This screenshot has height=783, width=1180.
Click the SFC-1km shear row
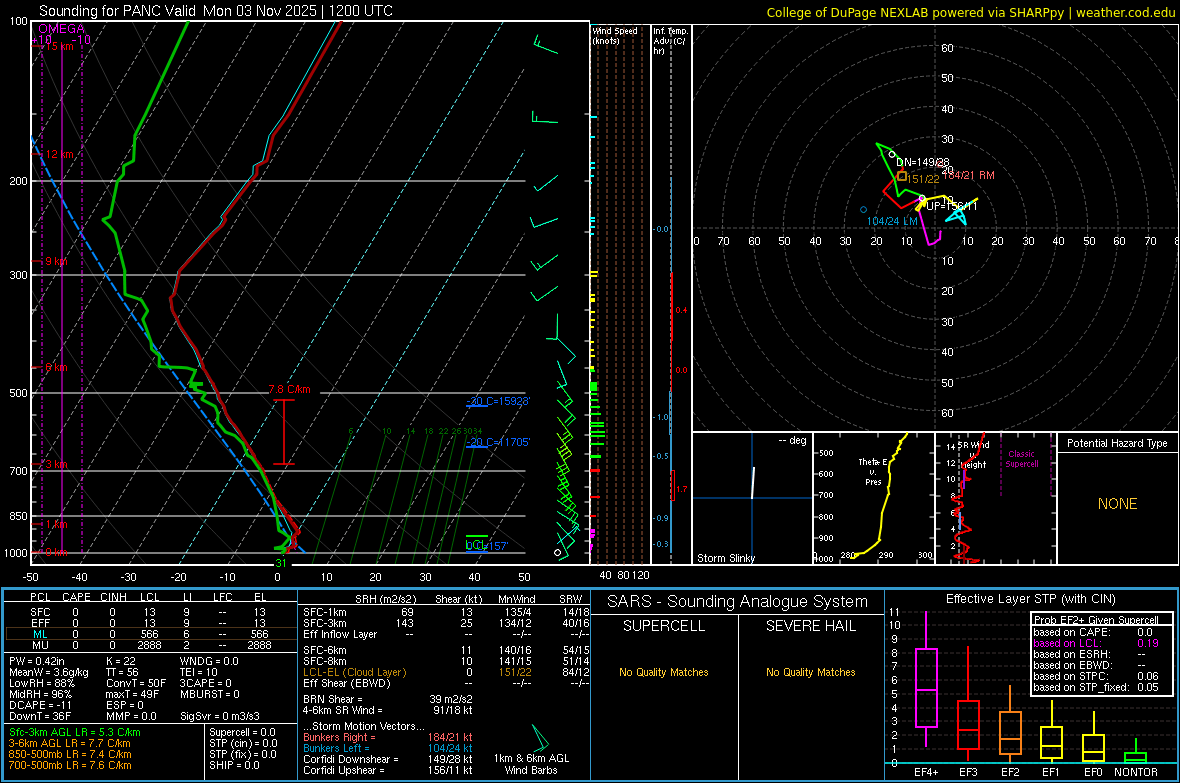coord(446,612)
